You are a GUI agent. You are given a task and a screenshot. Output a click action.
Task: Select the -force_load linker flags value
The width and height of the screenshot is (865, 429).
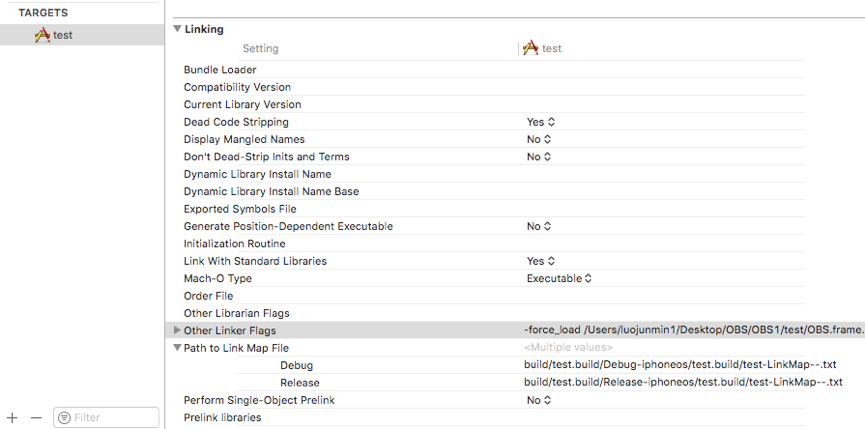(x=692, y=330)
